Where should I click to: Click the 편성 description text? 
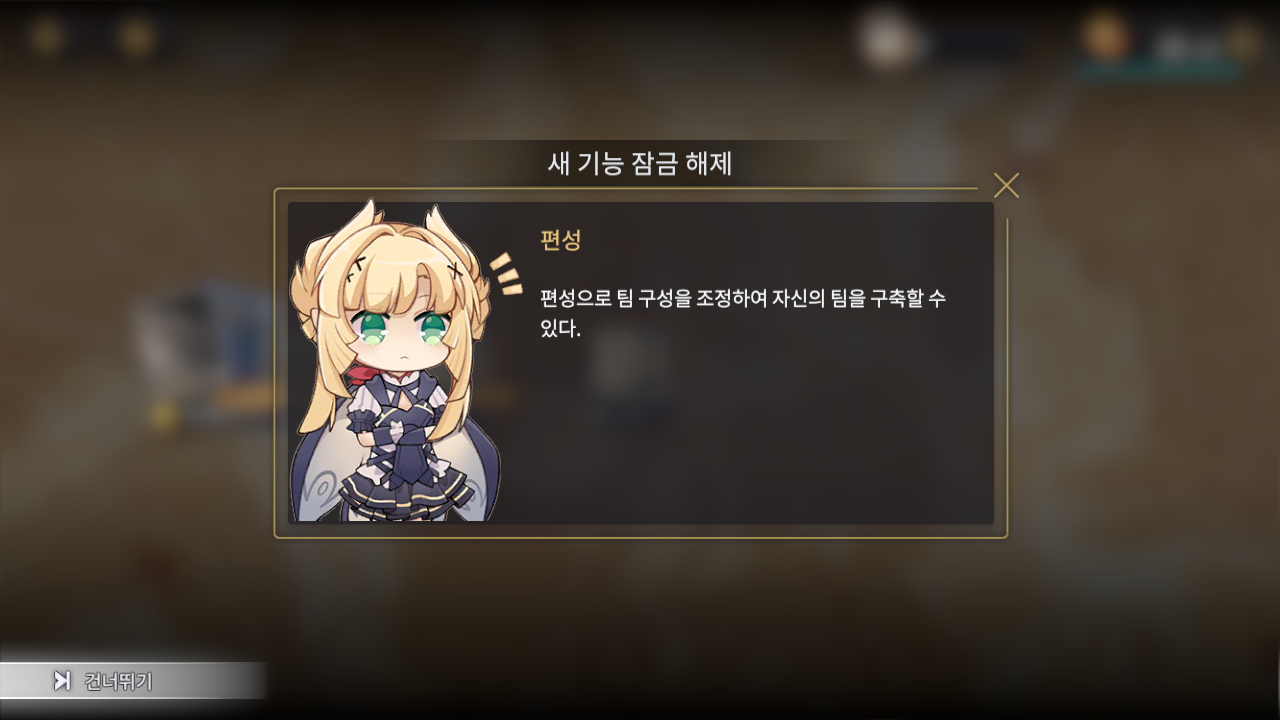coord(742,313)
